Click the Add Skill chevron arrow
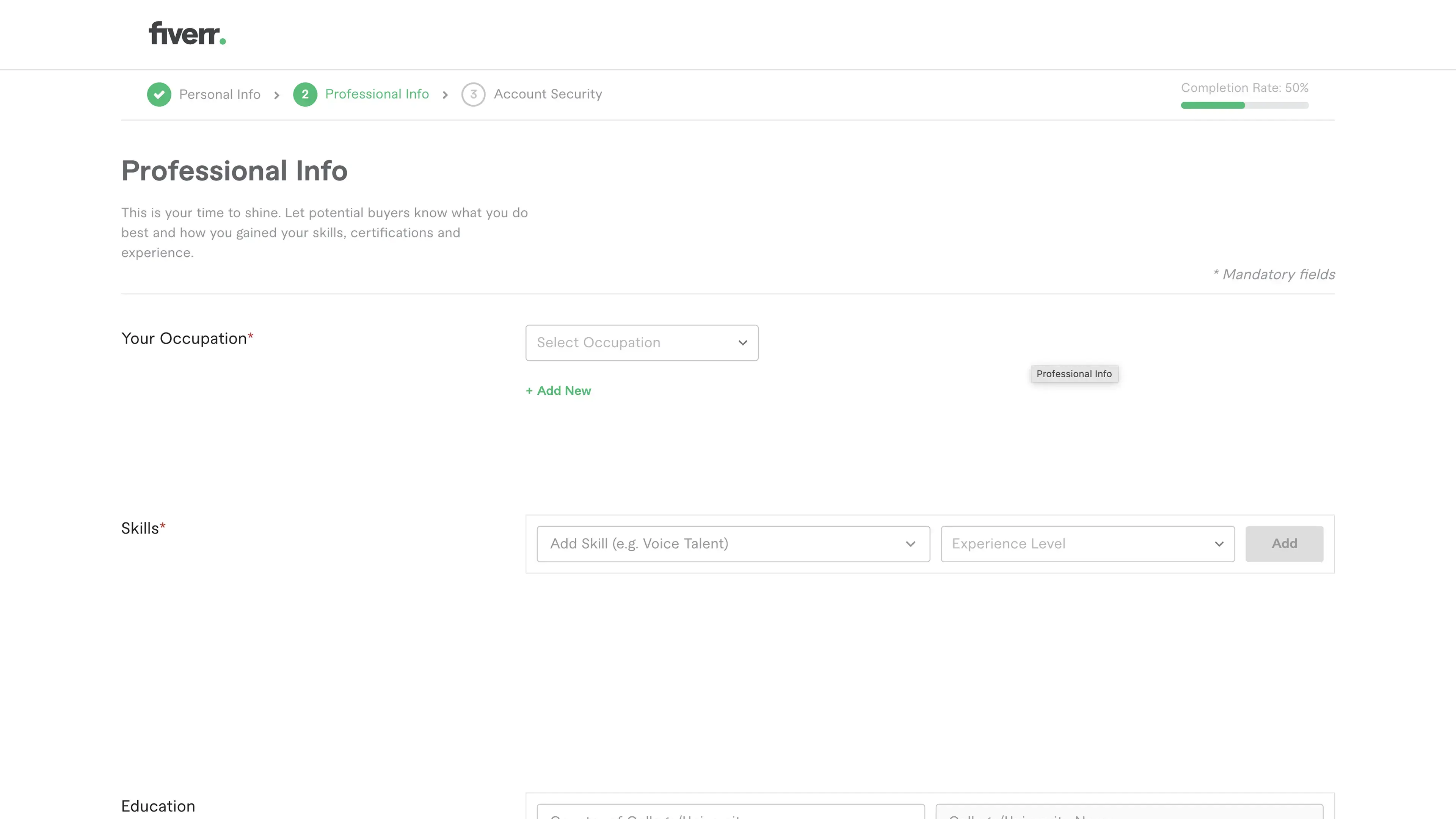The image size is (1456, 819). [910, 544]
